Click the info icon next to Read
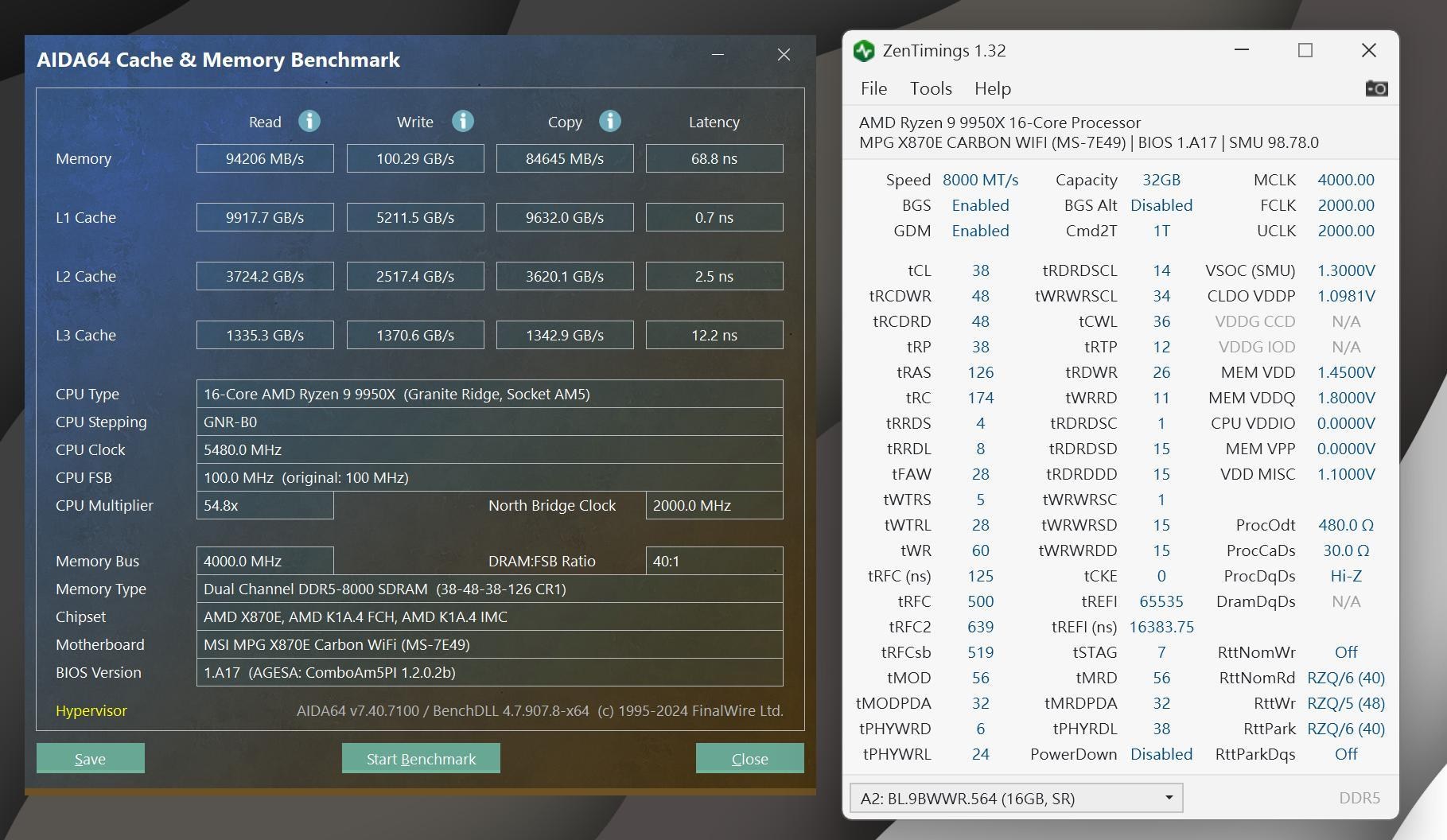1447x840 pixels. click(x=309, y=121)
